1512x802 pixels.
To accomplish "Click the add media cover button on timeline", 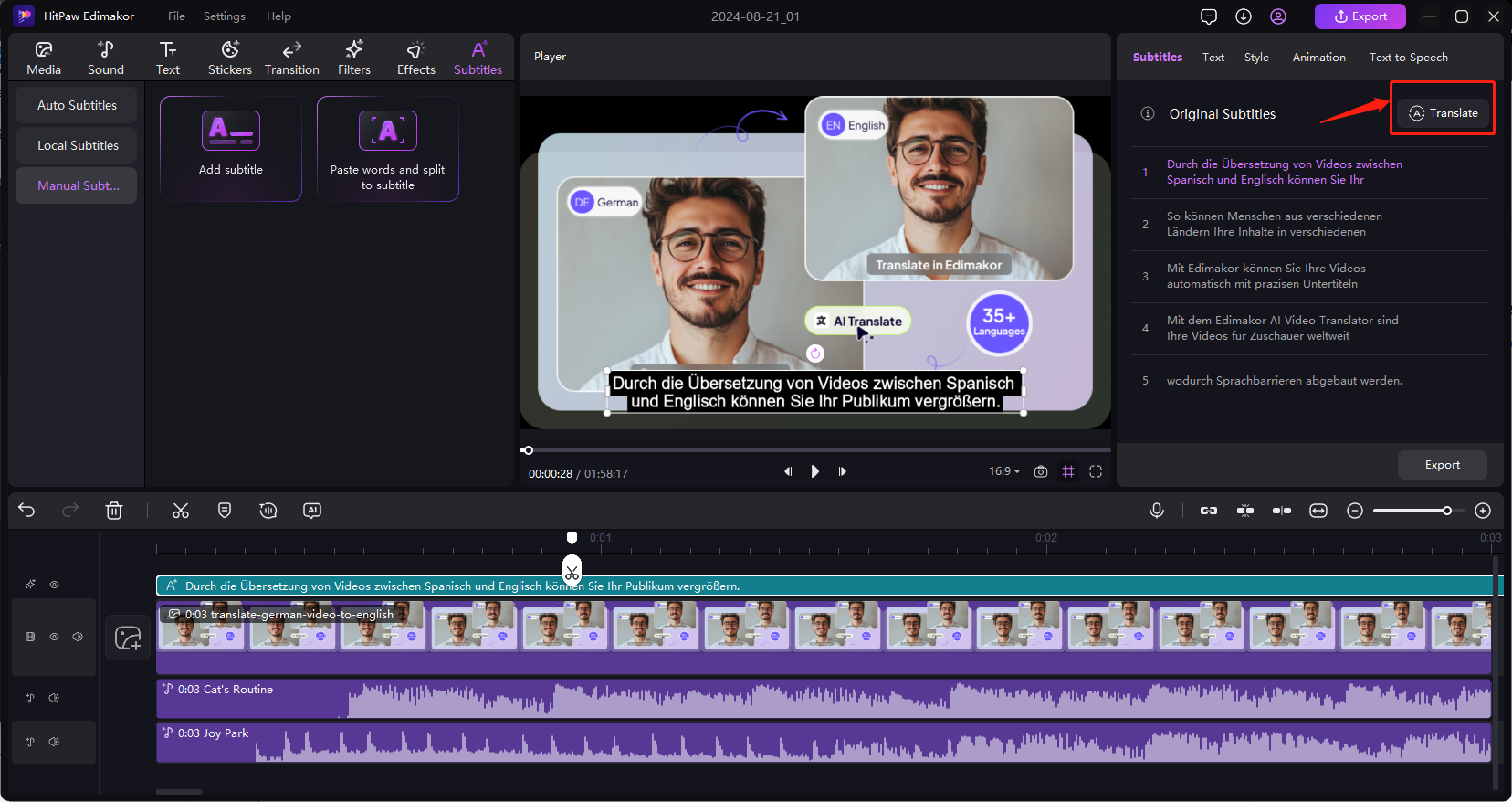I will [129, 638].
